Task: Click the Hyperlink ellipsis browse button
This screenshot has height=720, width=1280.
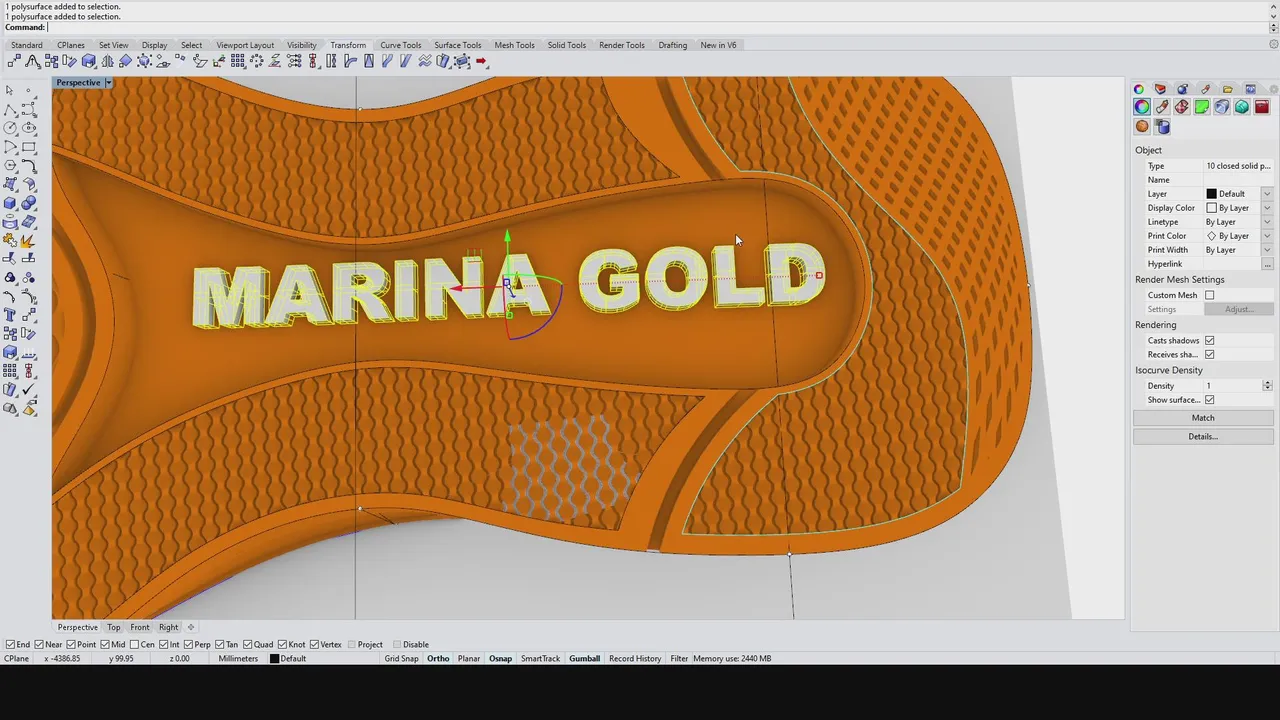Action: click(1267, 264)
